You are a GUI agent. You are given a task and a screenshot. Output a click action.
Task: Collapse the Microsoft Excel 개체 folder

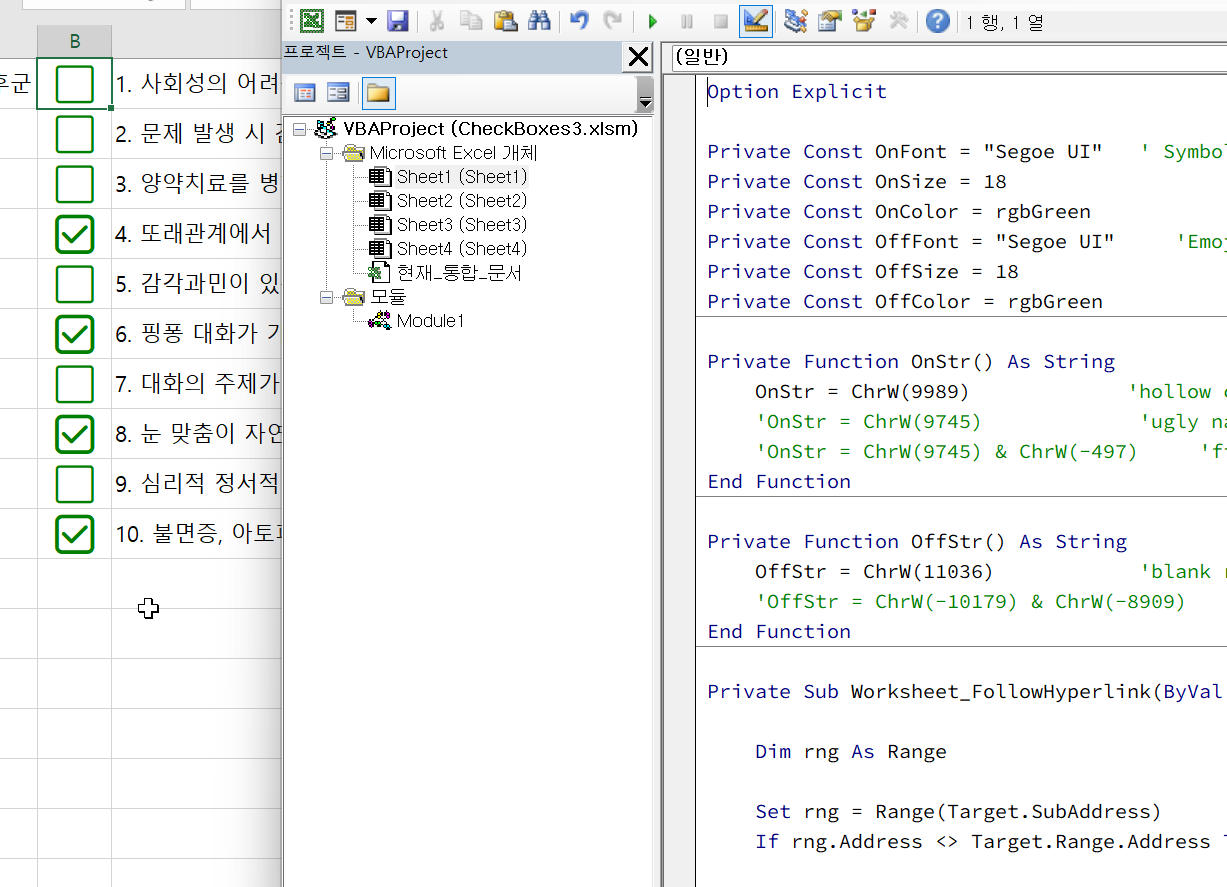[325, 153]
